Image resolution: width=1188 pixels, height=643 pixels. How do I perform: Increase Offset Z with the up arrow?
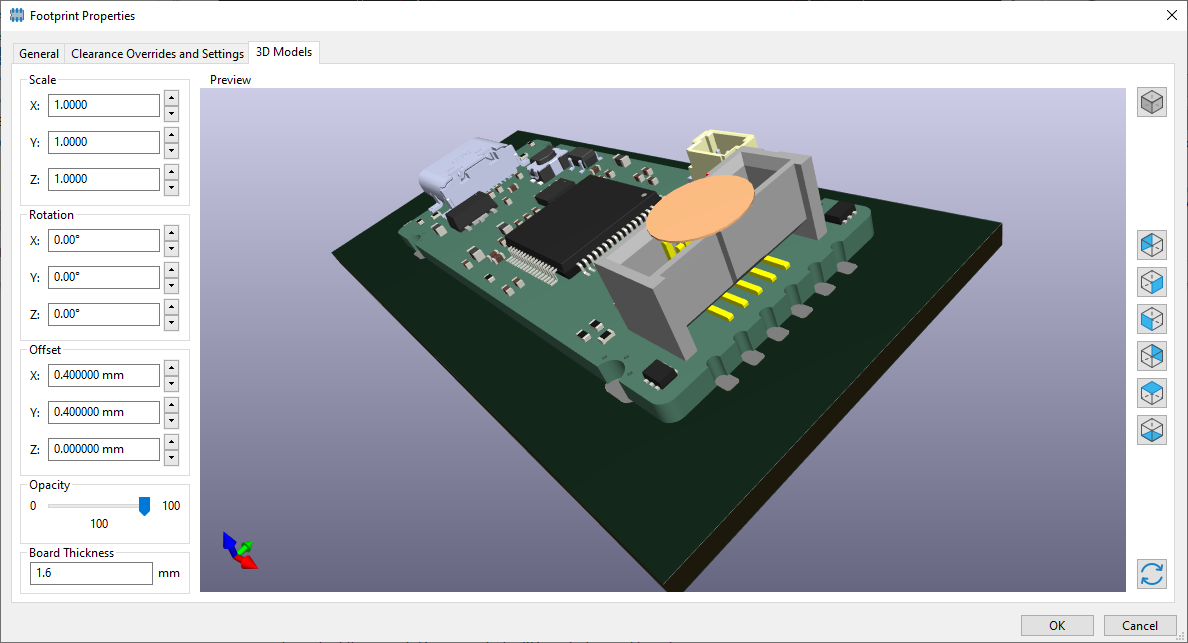pyautogui.click(x=171, y=442)
